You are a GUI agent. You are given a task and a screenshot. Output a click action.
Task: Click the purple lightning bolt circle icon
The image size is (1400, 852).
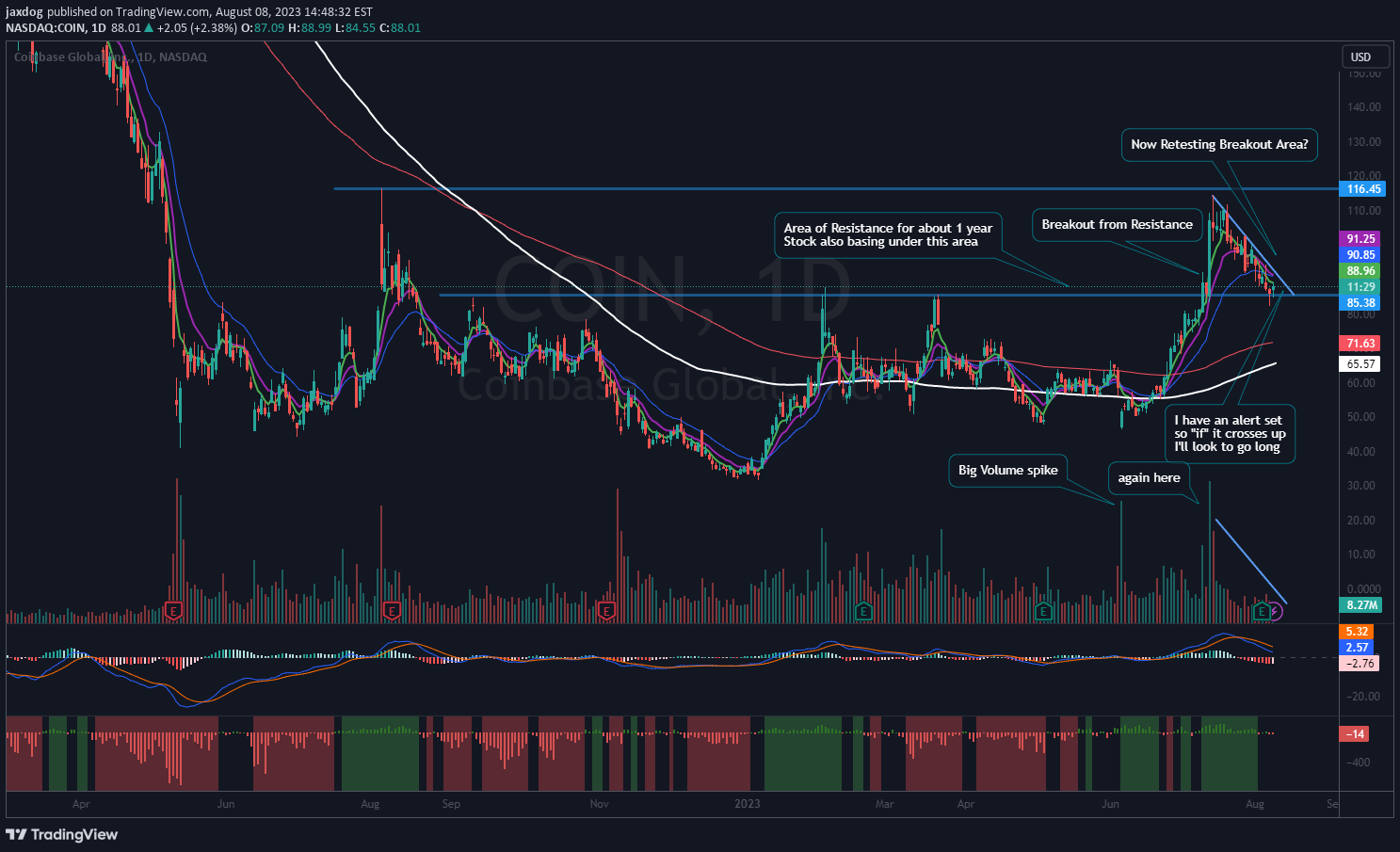tap(1277, 612)
